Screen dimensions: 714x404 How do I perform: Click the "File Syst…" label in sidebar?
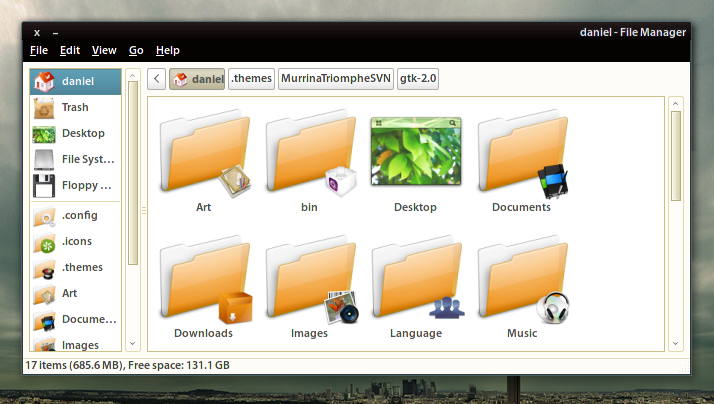88,159
